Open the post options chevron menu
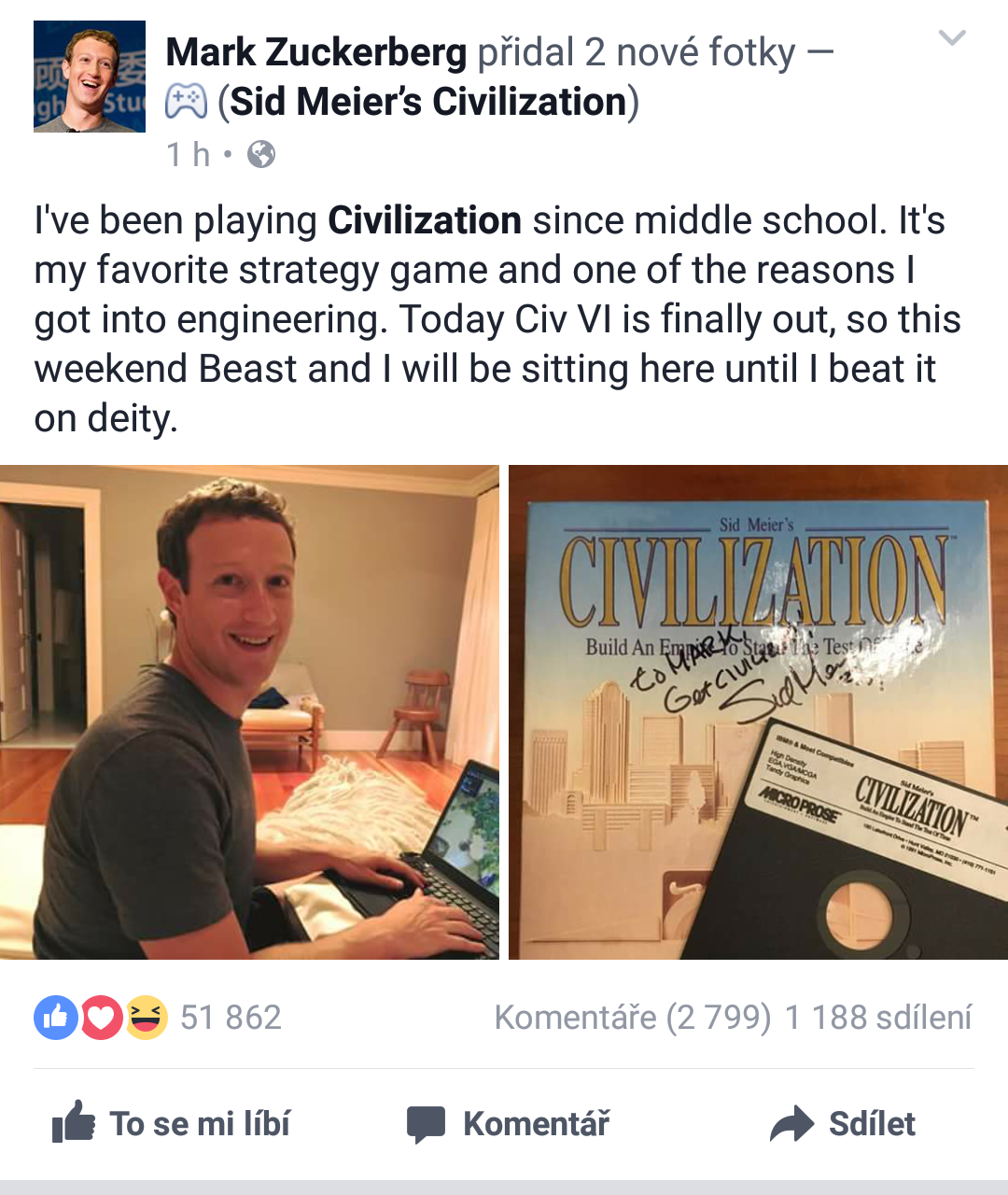 point(952,38)
